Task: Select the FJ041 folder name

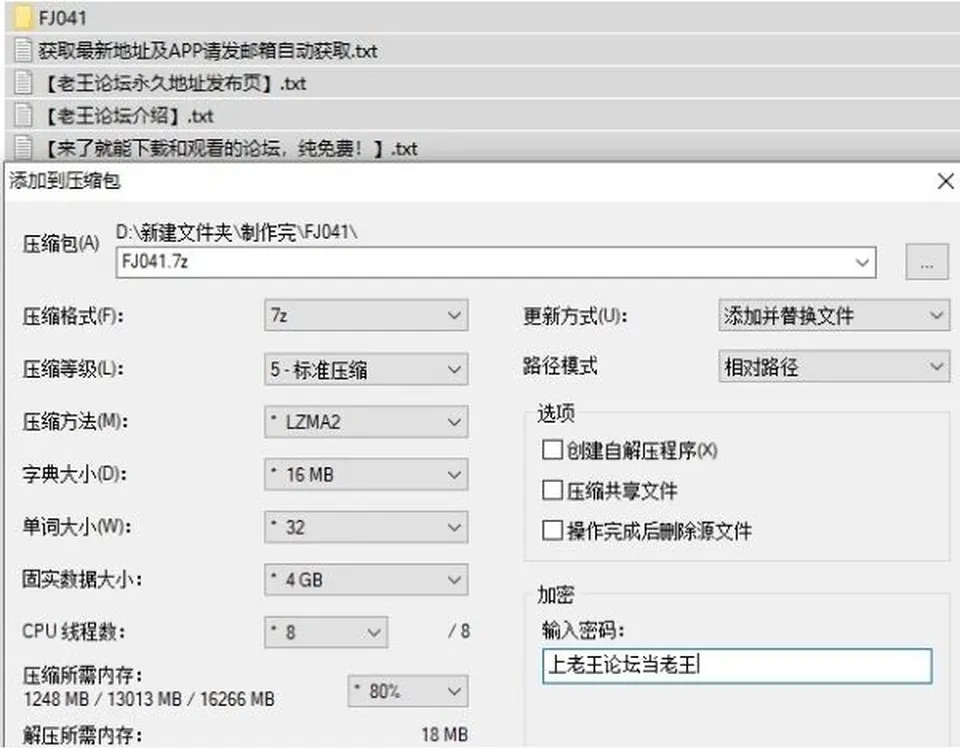Action: click(62, 18)
